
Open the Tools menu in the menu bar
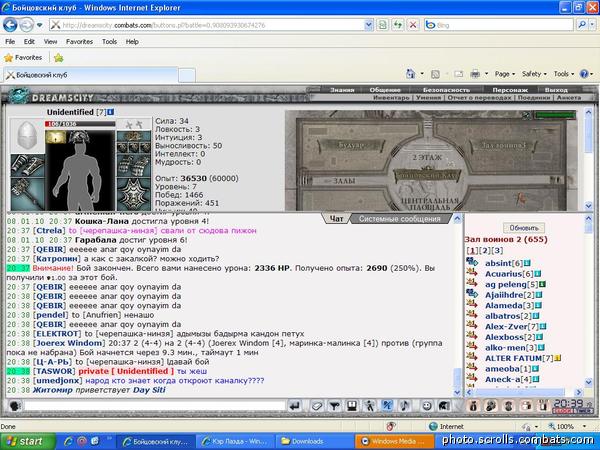tap(109, 41)
